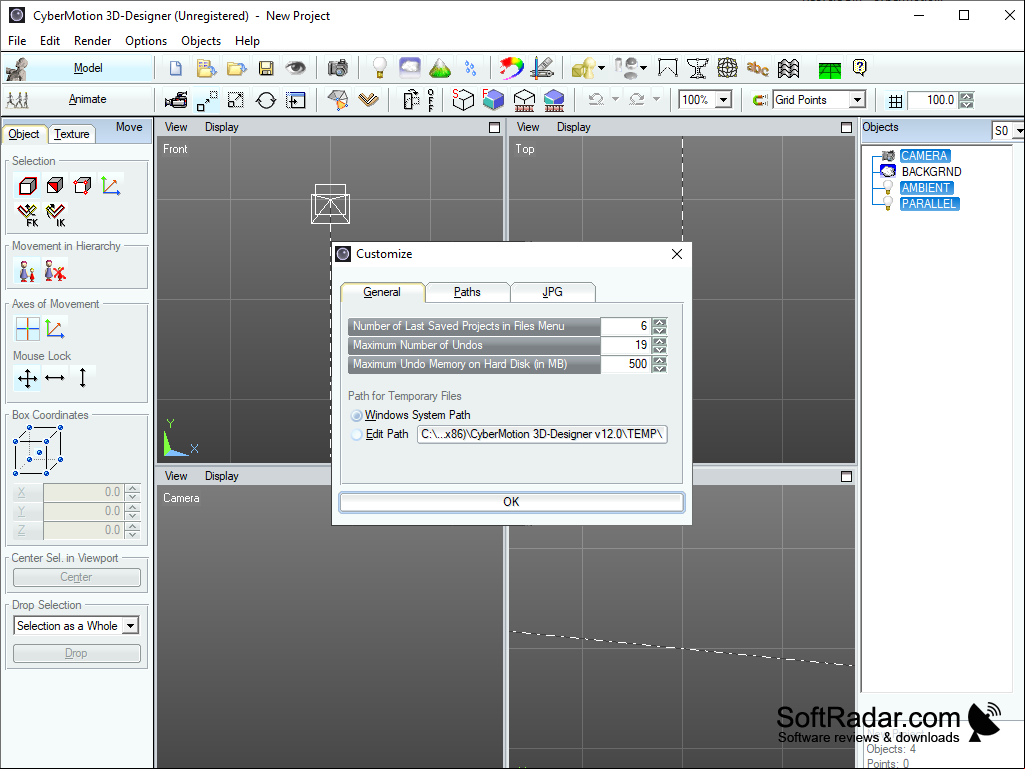
Task: Switch to the Texture tab
Action: [x=71, y=134]
